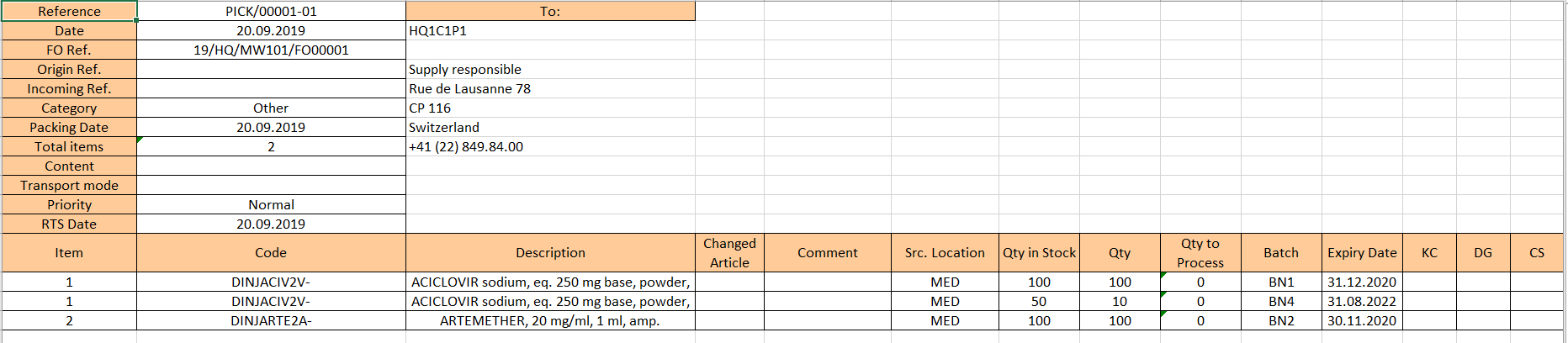Click the Expiry Date column header
Viewport: 1568px width, 343px height.
[1362, 252]
